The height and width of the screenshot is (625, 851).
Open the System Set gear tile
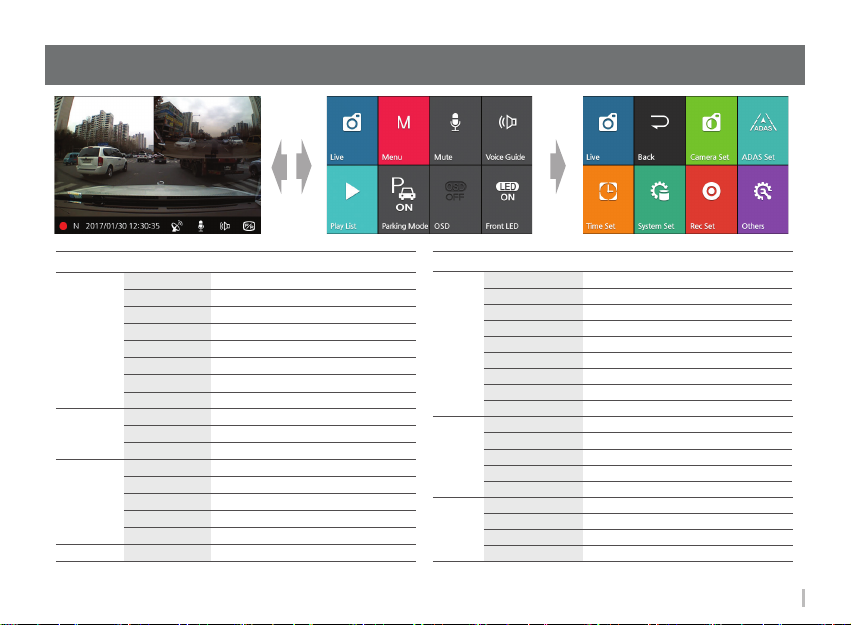(659, 200)
